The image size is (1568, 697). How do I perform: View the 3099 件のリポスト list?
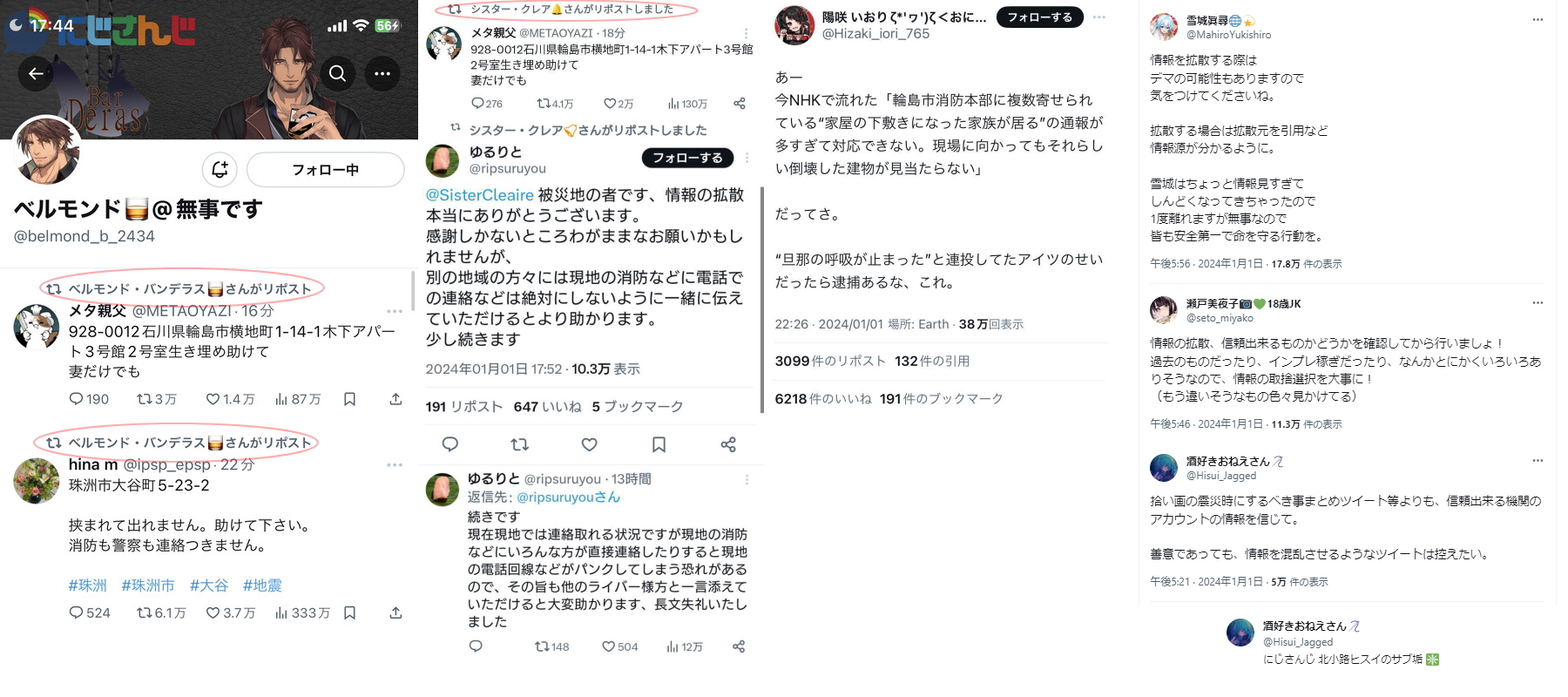(x=828, y=361)
